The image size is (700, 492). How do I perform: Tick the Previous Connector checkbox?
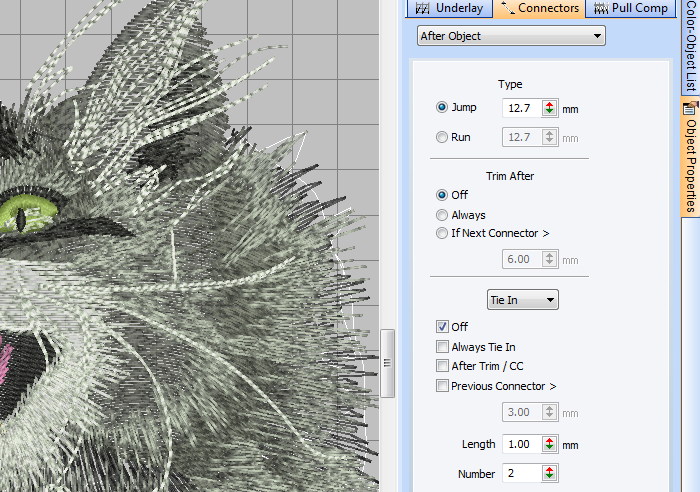442,386
